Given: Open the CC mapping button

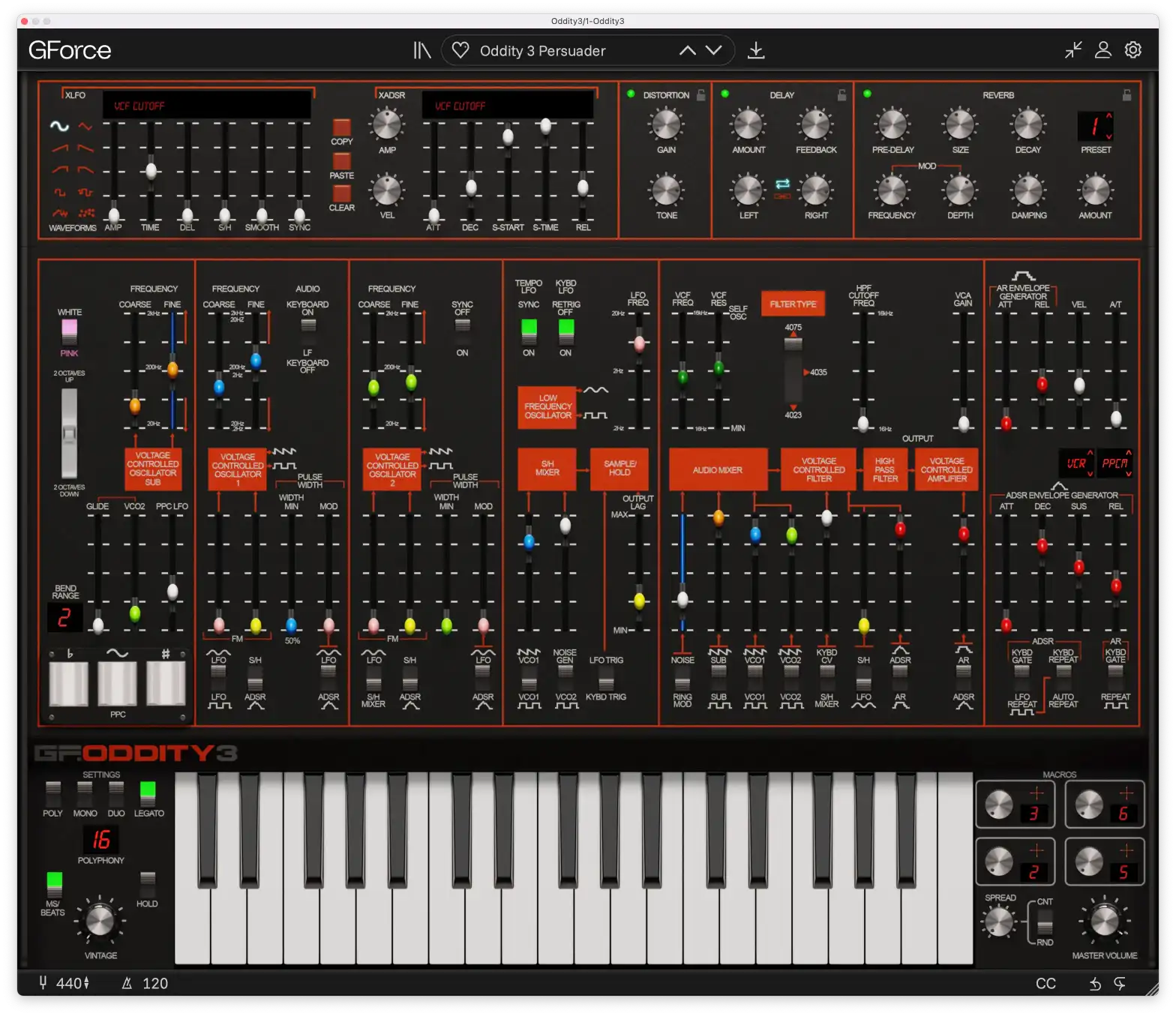Looking at the screenshot, I should tap(1045, 984).
